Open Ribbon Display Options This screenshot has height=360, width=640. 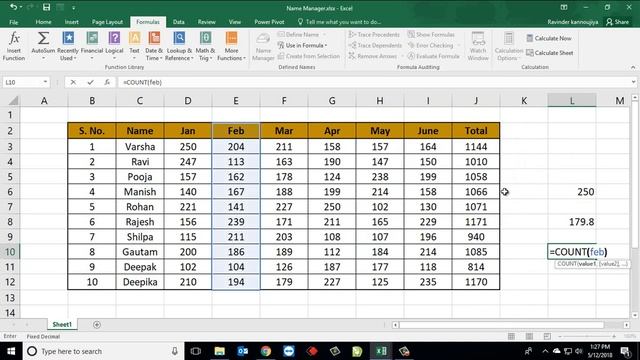coord(564,7)
